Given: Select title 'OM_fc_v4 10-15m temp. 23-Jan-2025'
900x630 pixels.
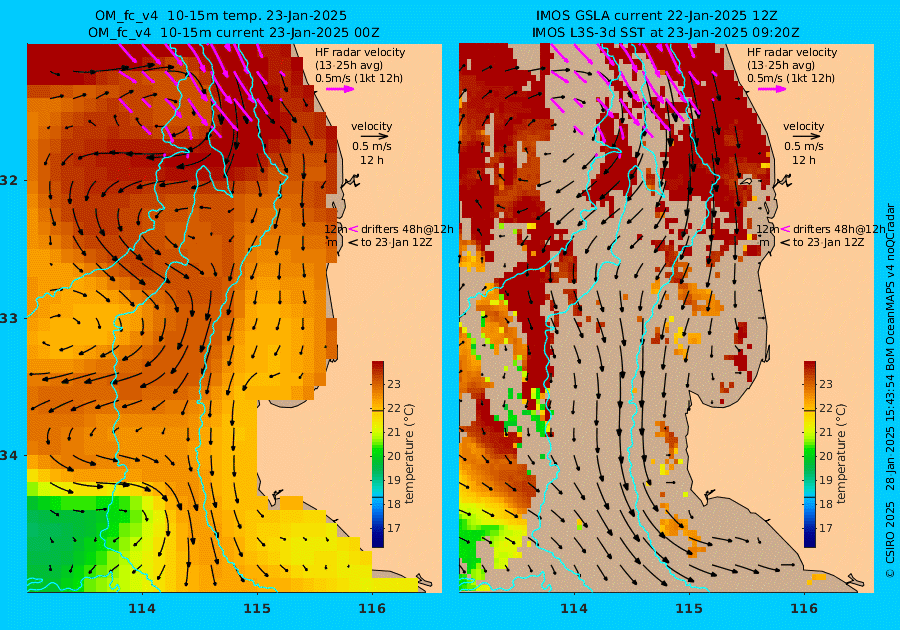Looking at the screenshot, I should click(221, 15).
